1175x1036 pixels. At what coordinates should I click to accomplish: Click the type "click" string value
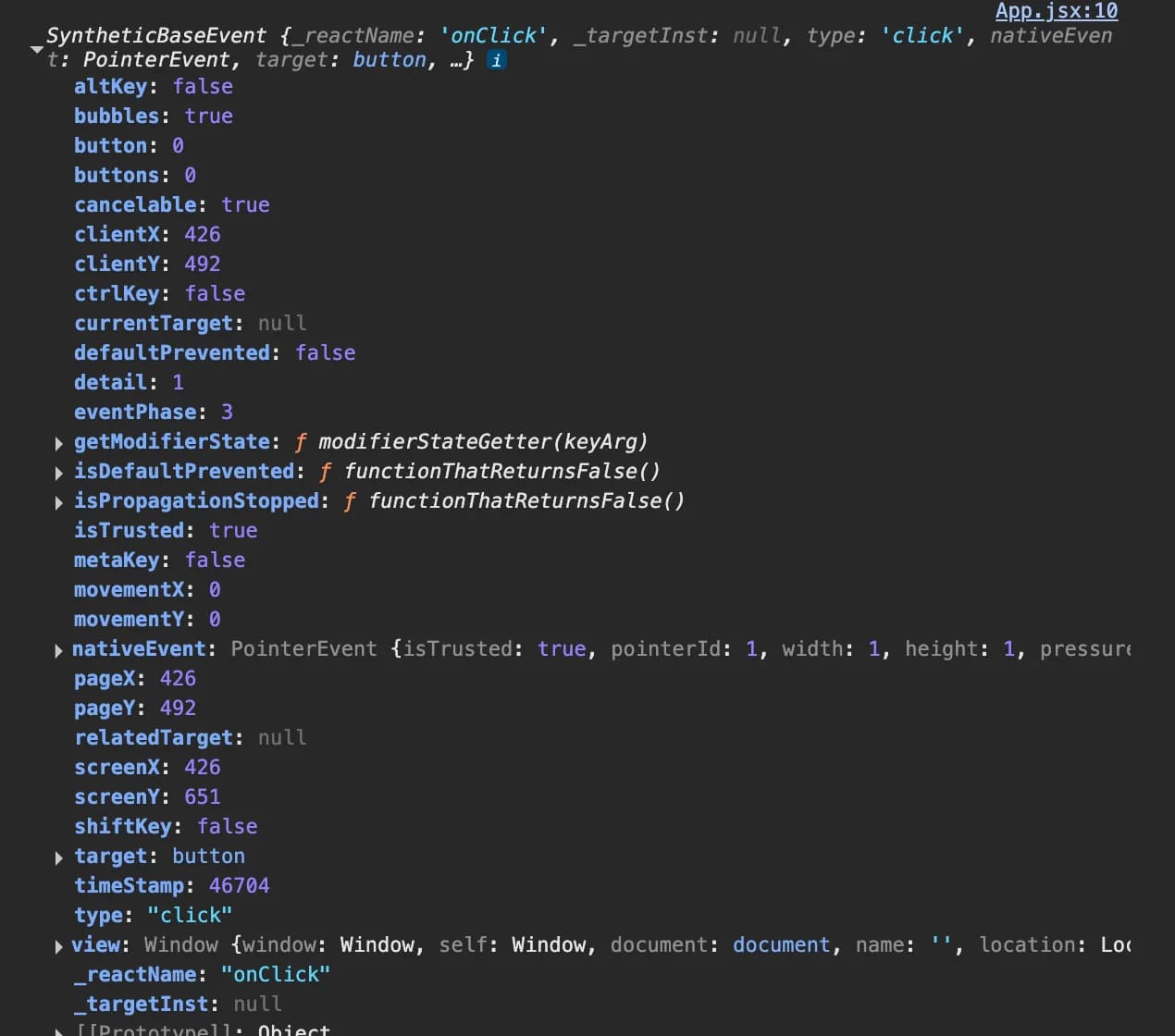click(190, 916)
